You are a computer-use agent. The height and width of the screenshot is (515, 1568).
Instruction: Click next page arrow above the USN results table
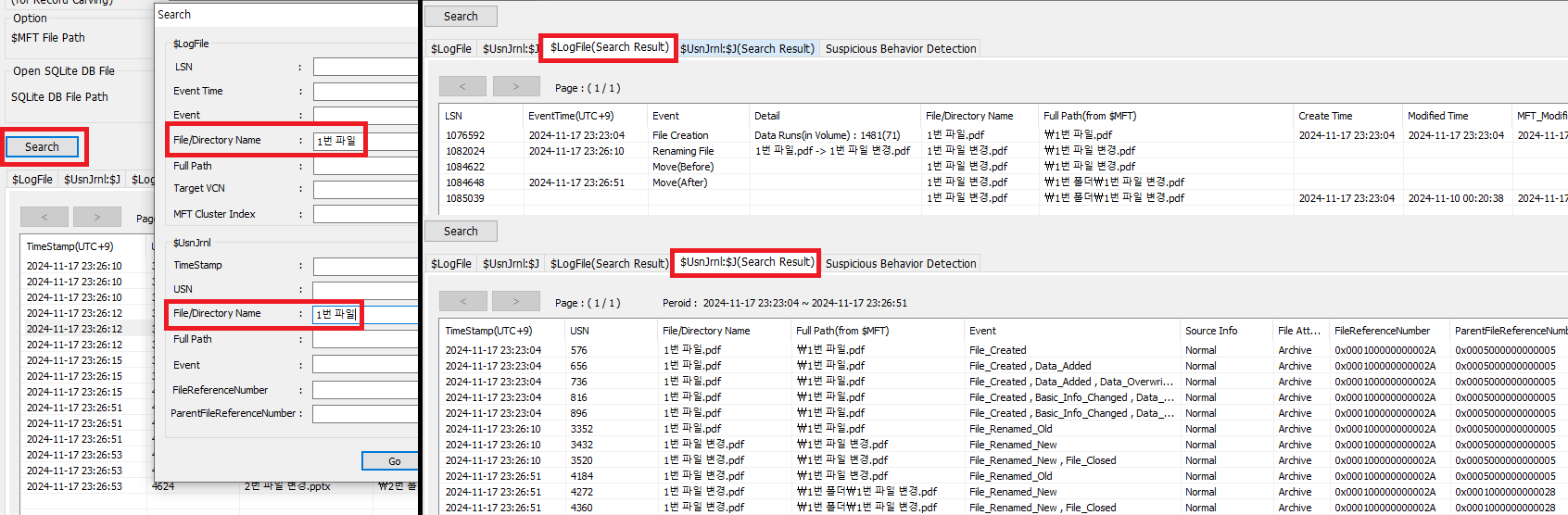click(x=516, y=302)
